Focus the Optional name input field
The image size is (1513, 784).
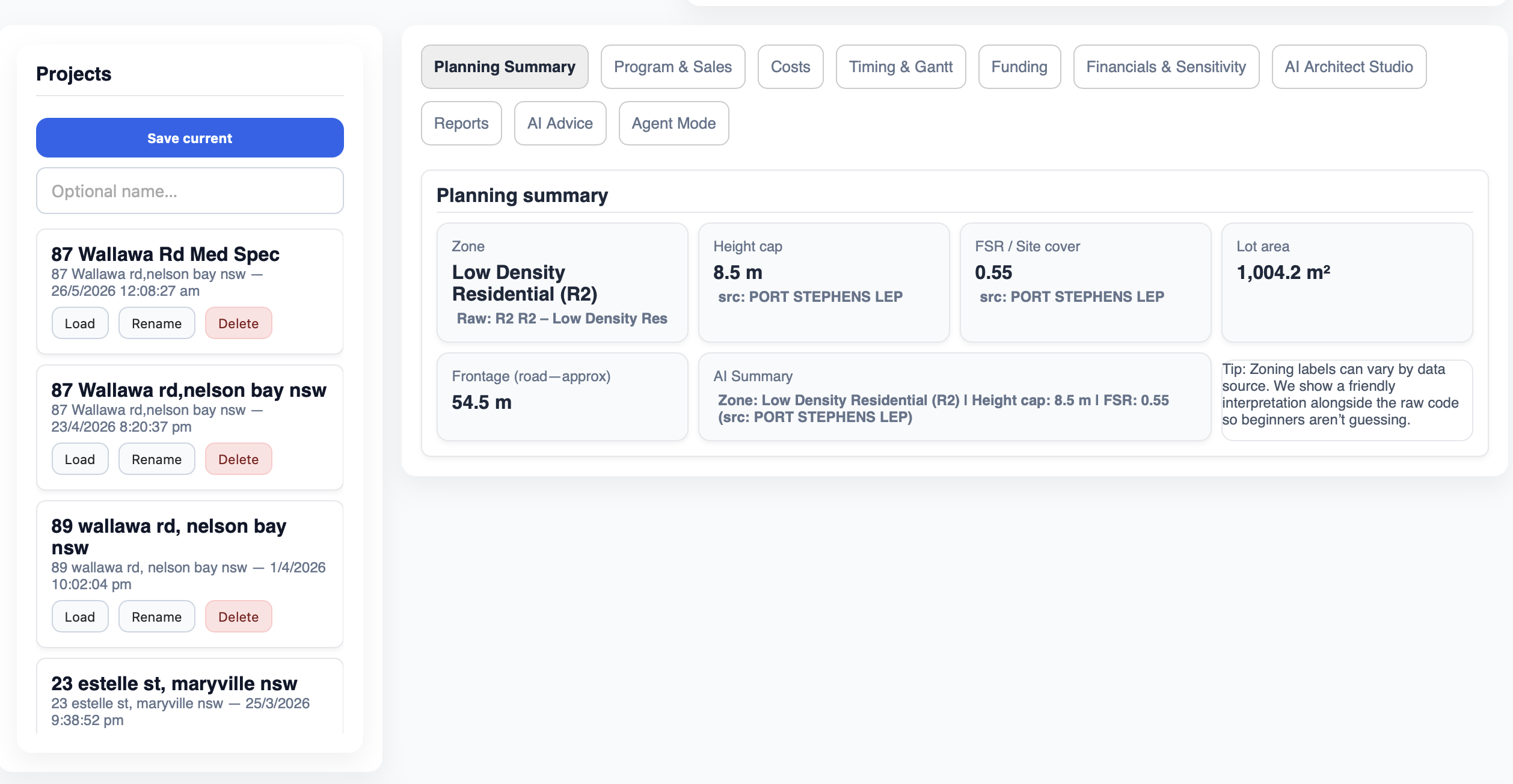[x=190, y=191]
